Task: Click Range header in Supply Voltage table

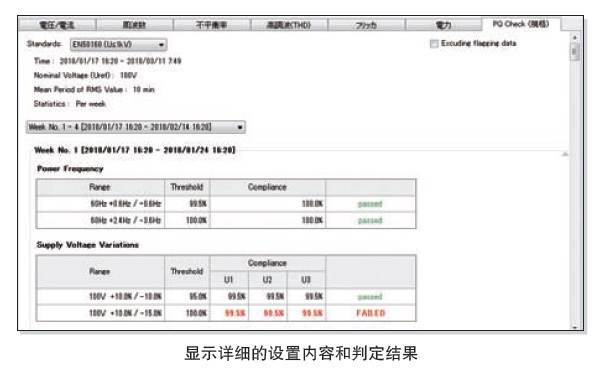Action: pyautogui.click(x=100, y=271)
